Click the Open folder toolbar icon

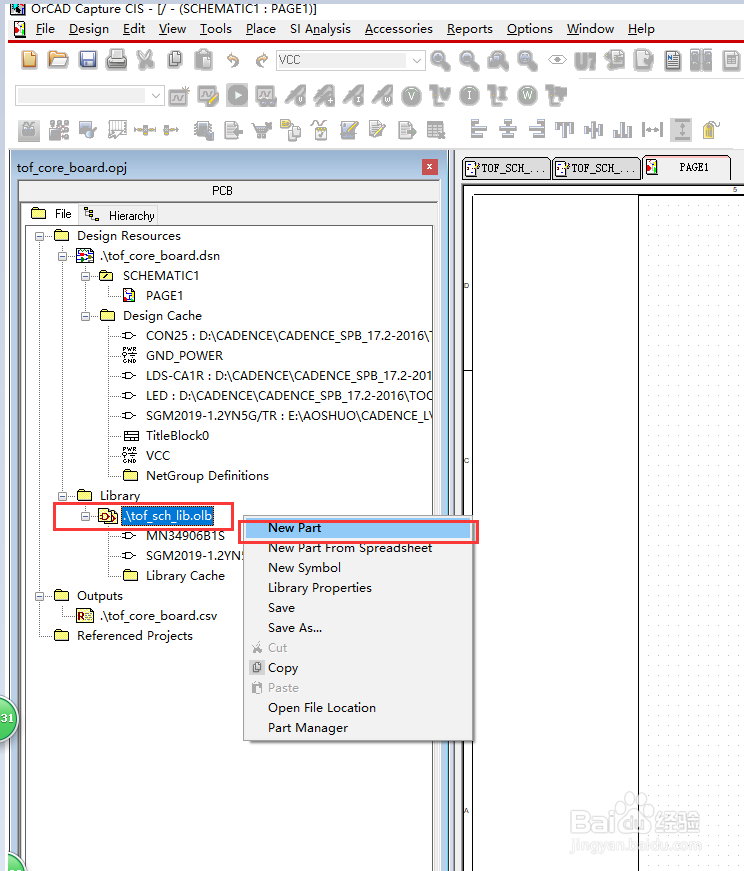click(x=58, y=59)
